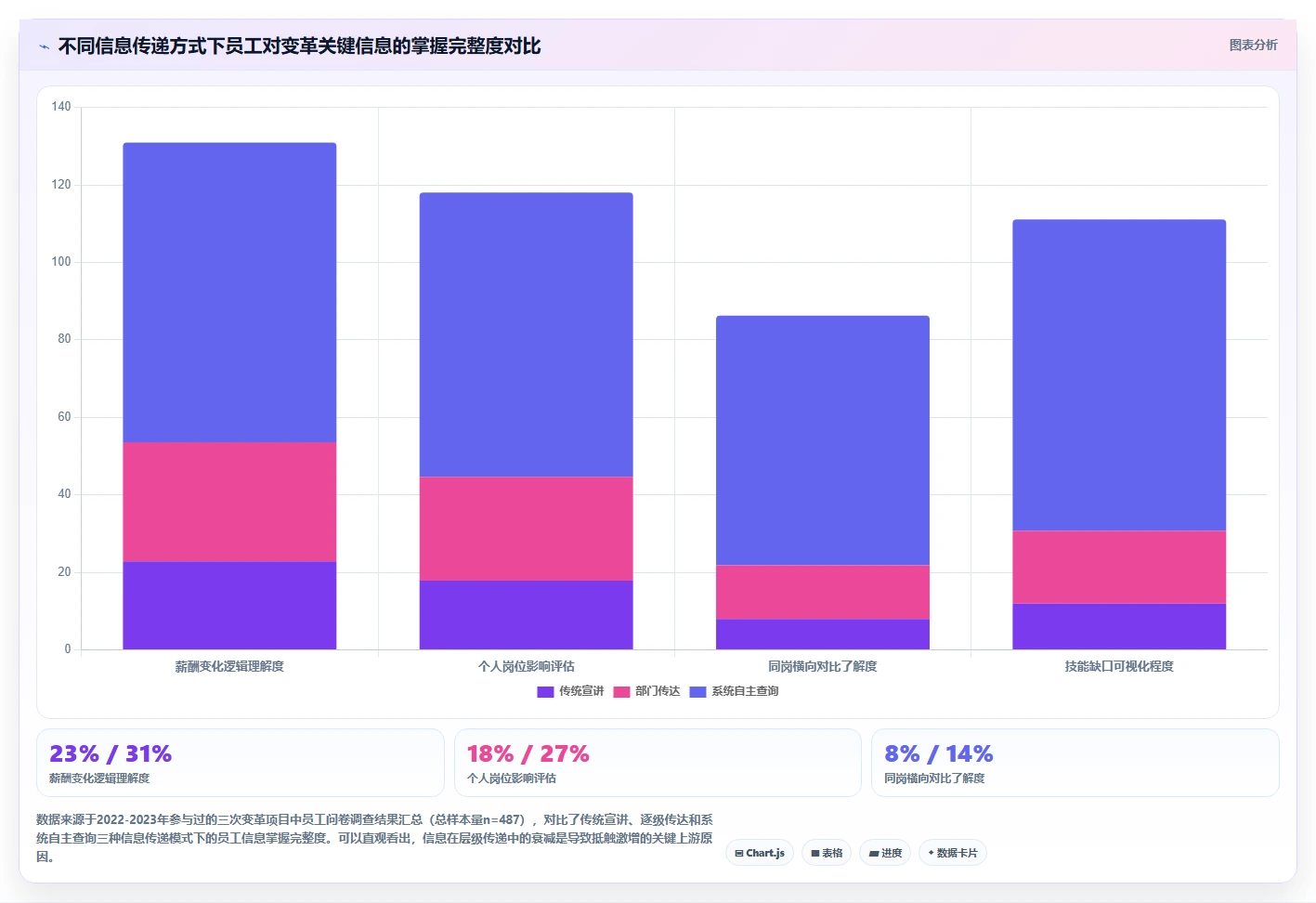Select the pink segment of the 同岗横向对比了解度 bar

click(x=822, y=592)
